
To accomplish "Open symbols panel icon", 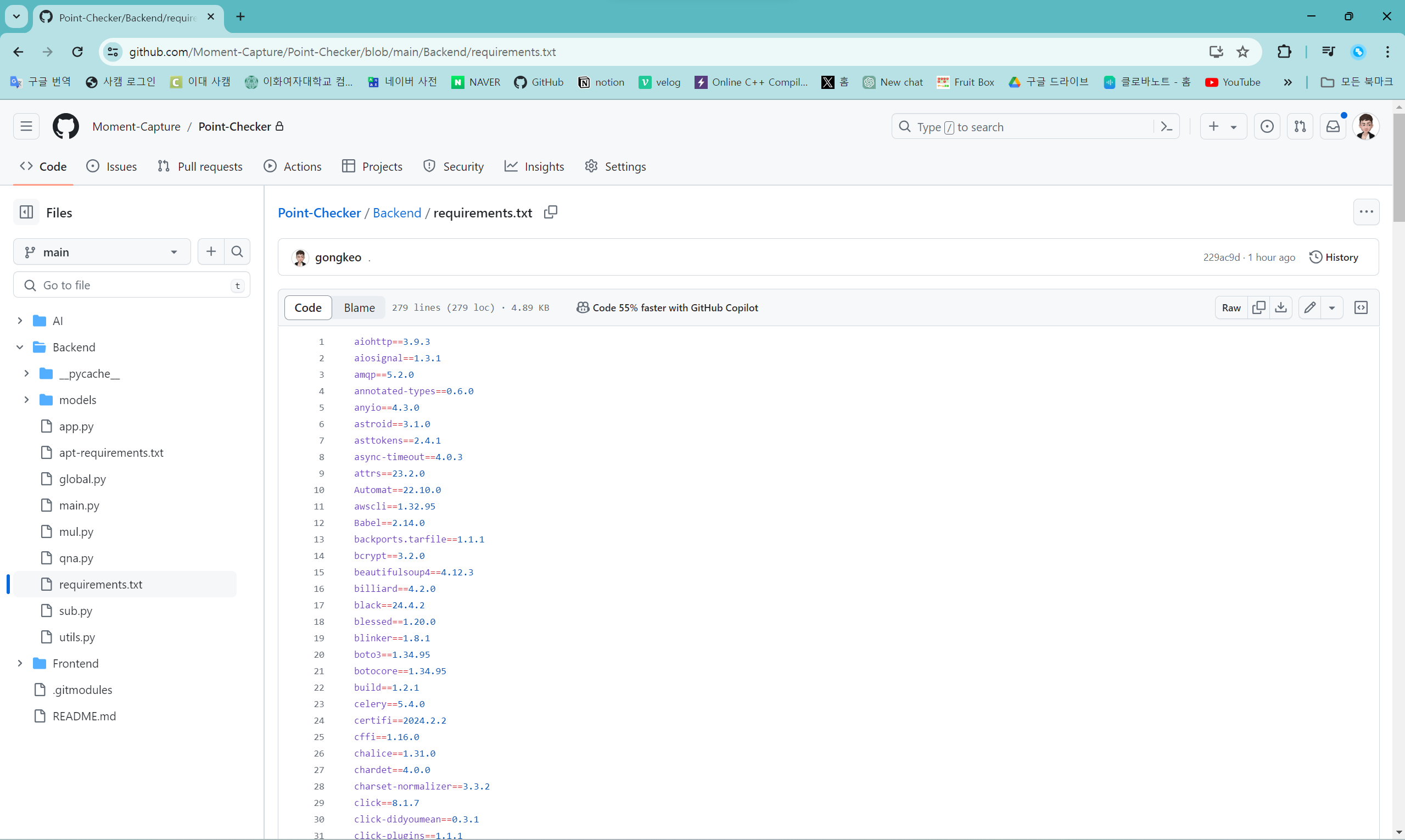I will coord(1361,307).
